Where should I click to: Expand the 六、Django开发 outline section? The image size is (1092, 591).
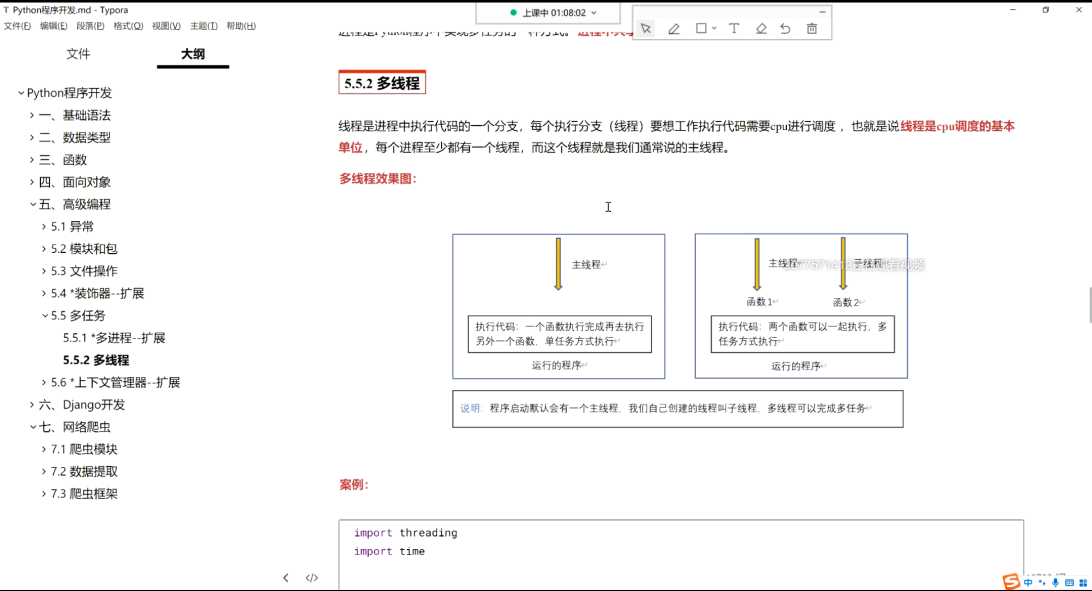point(32,405)
